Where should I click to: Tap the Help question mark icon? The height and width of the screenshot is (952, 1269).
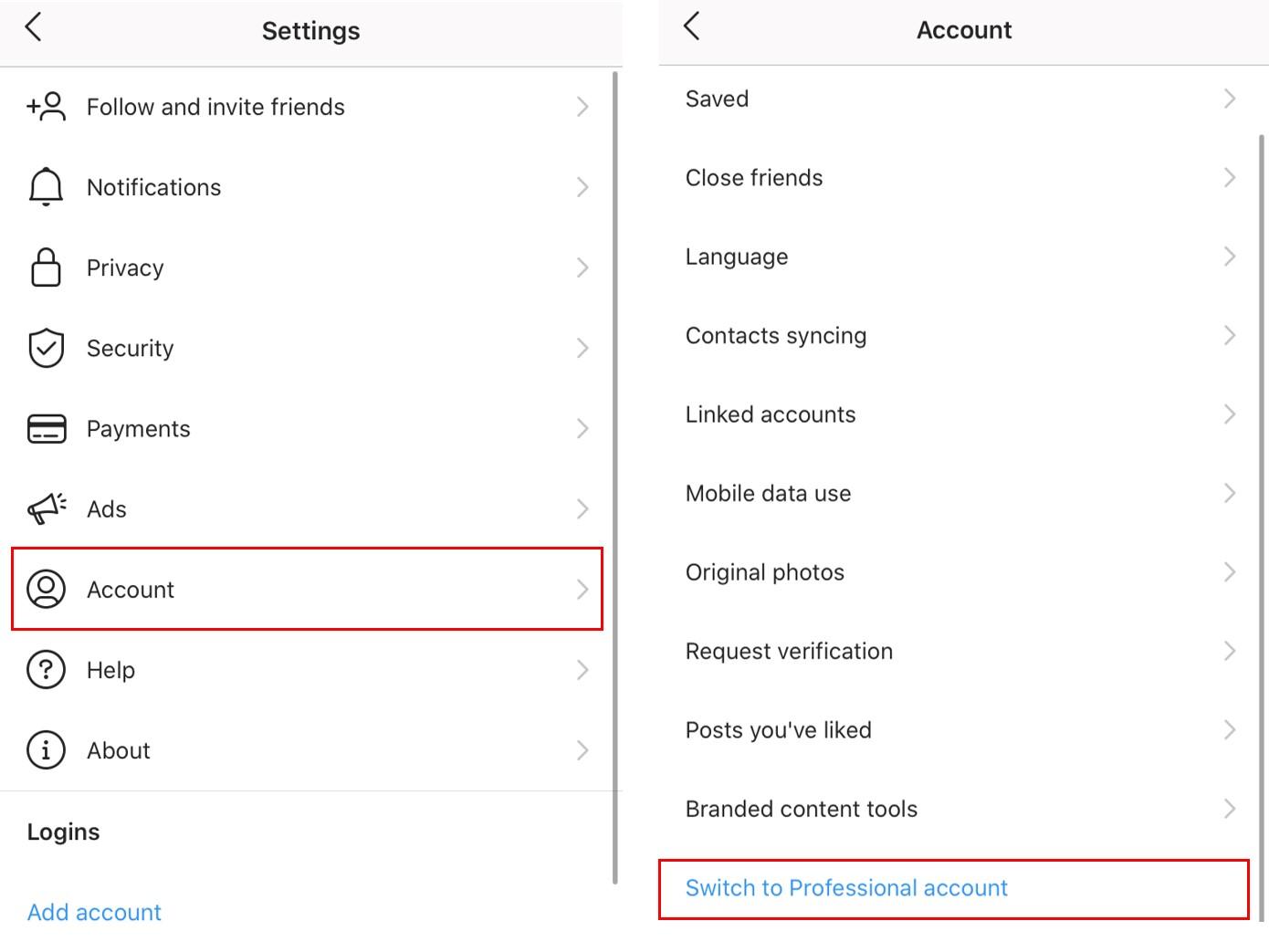pyautogui.click(x=46, y=670)
